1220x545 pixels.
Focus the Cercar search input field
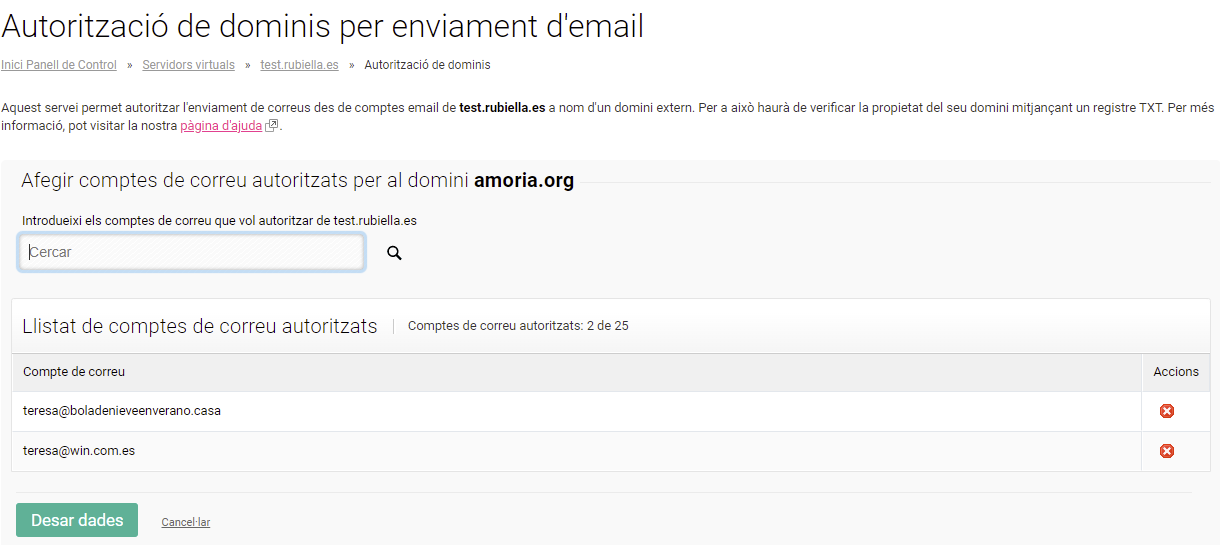(x=191, y=253)
